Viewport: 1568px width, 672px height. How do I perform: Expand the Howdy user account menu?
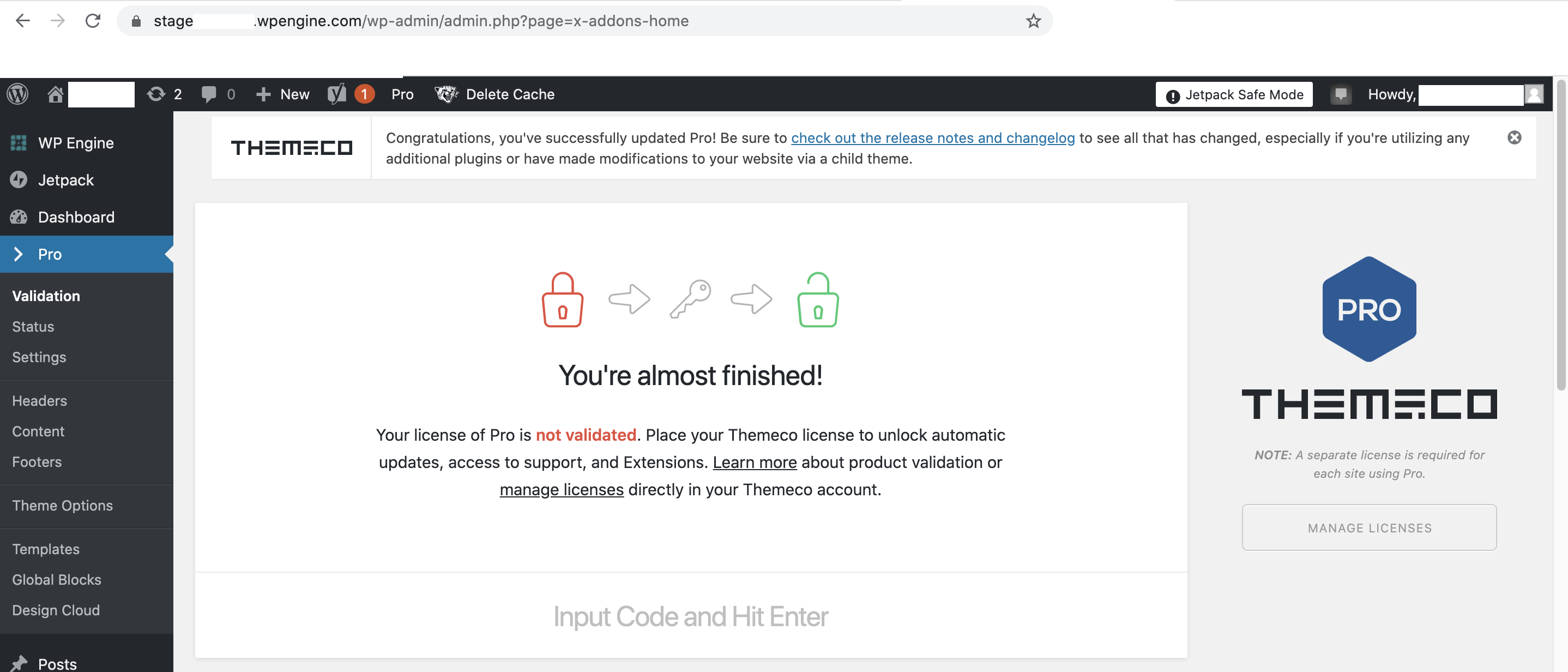click(1455, 94)
